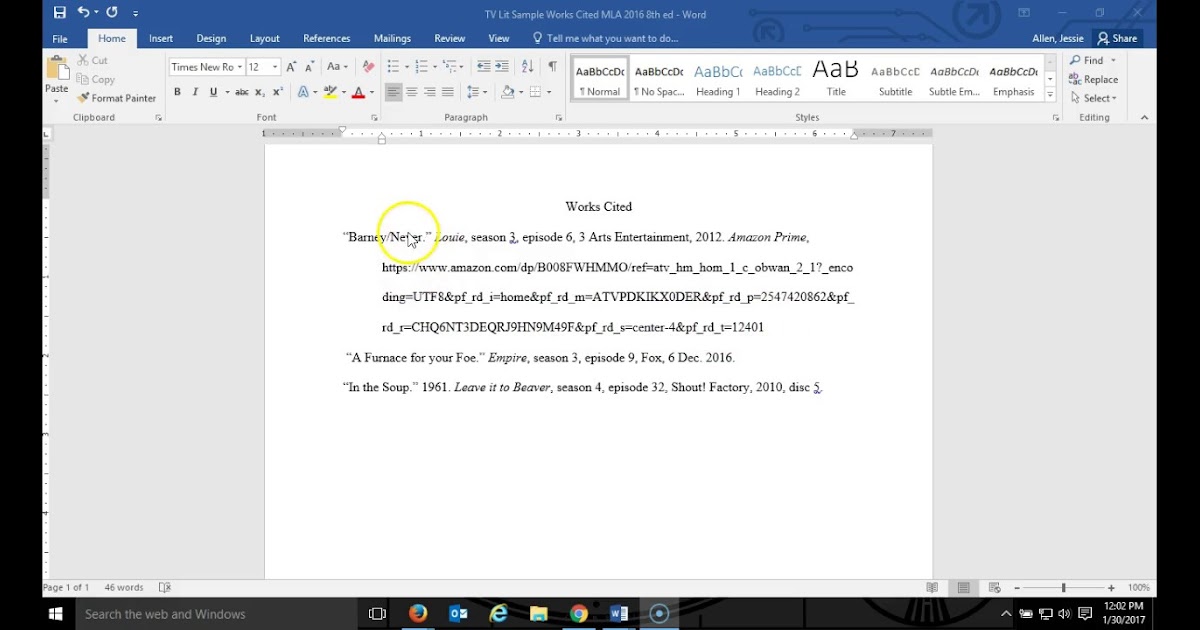Screen dimensions: 1200x630
Task: Apply the No Spacing style
Action: [659, 79]
